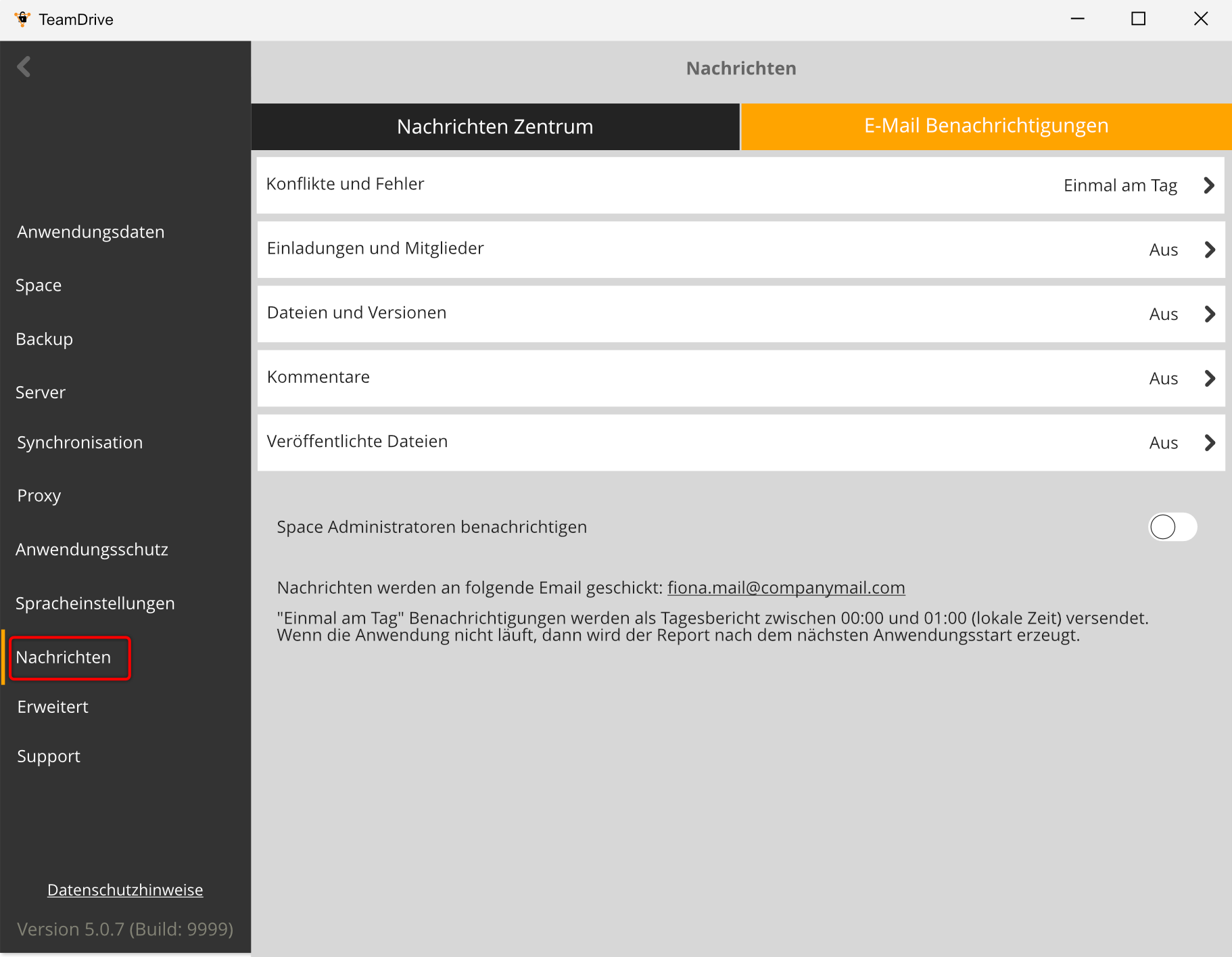Switch to Nachrichten Zentrum tab
Image resolution: width=1232 pixels, height=957 pixels.
(495, 126)
